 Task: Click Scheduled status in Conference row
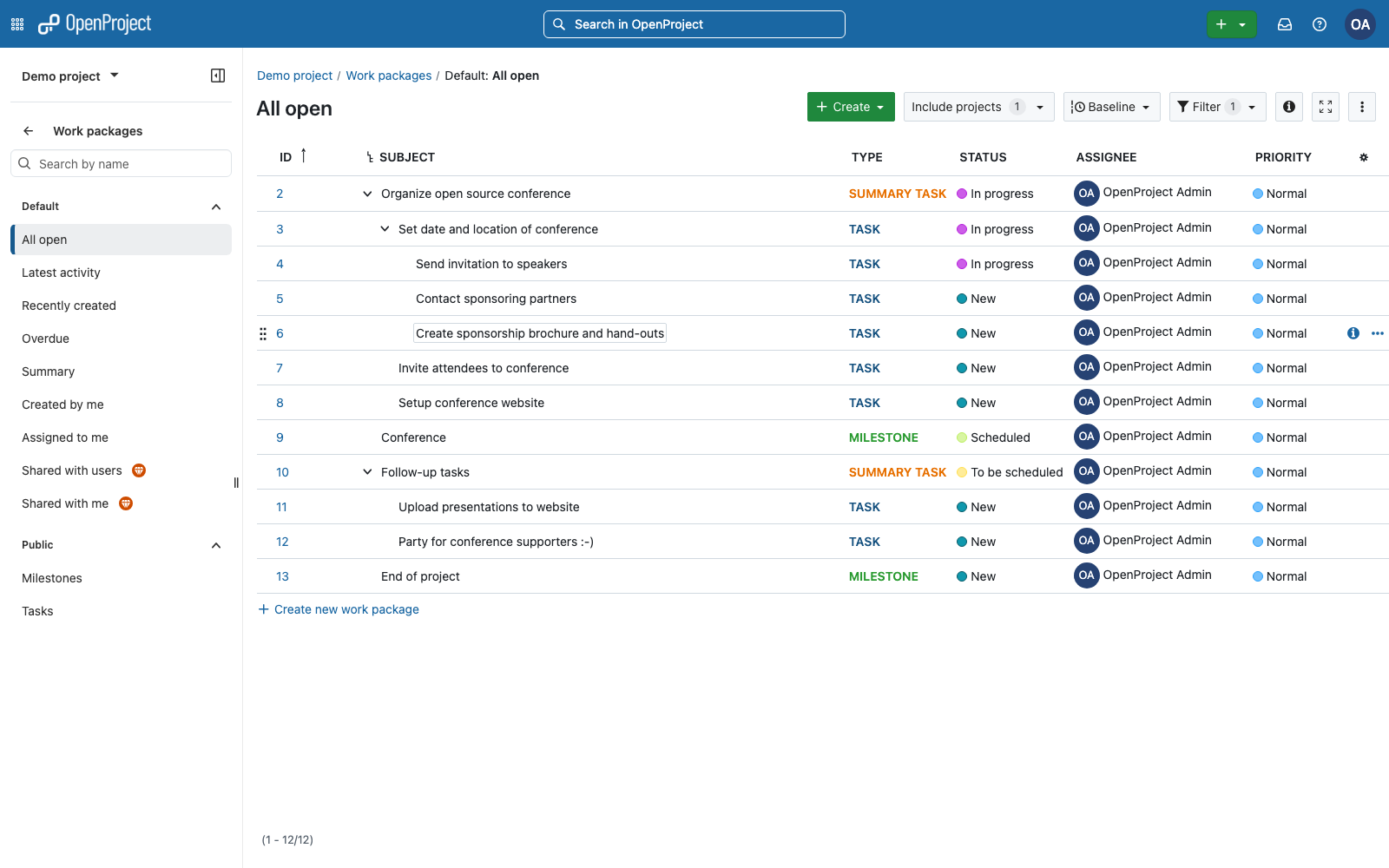994,437
